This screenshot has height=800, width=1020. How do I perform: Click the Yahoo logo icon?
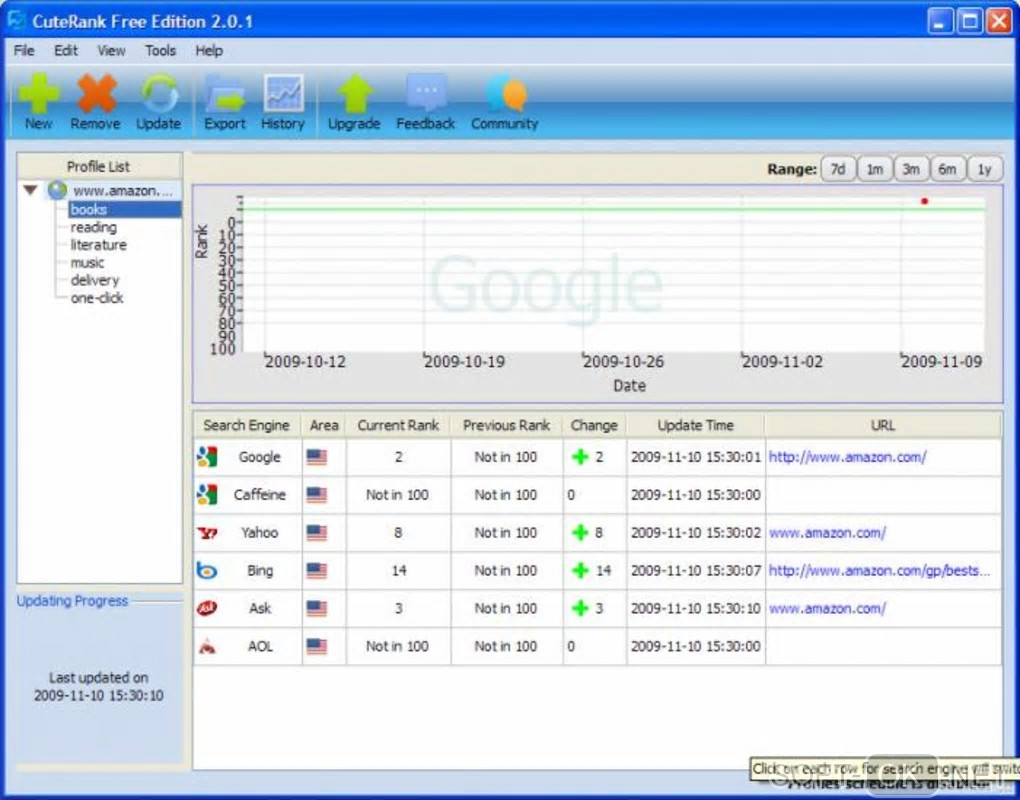click(207, 533)
